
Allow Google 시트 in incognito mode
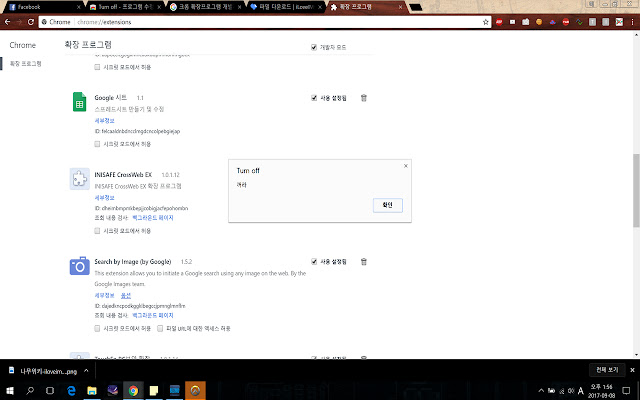coord(97,144)
